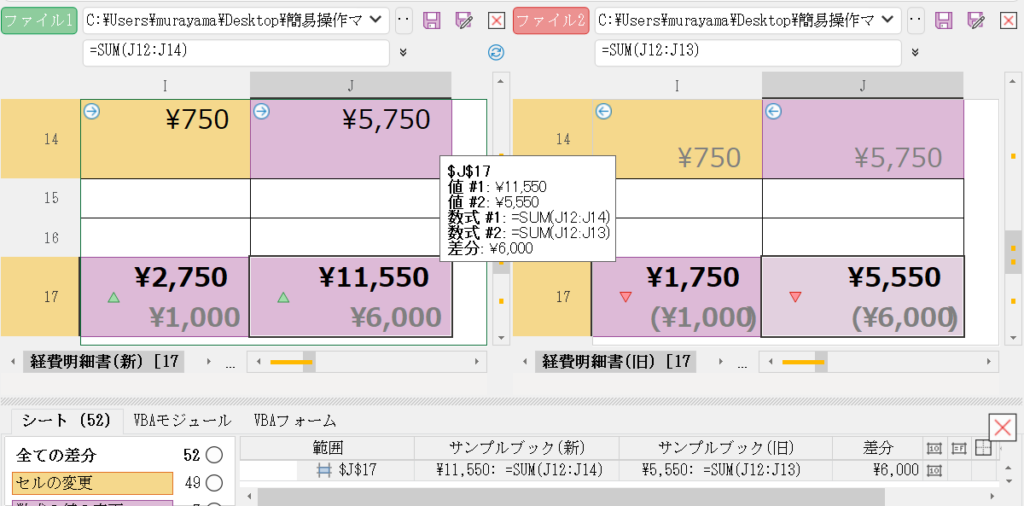
Task: Click the save icon for File 2
Action: (x=943, y=20)
